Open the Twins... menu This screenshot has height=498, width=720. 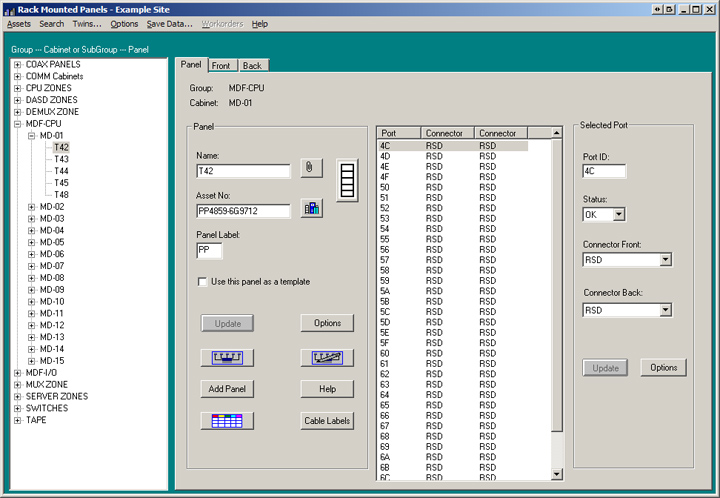[87, 24]
